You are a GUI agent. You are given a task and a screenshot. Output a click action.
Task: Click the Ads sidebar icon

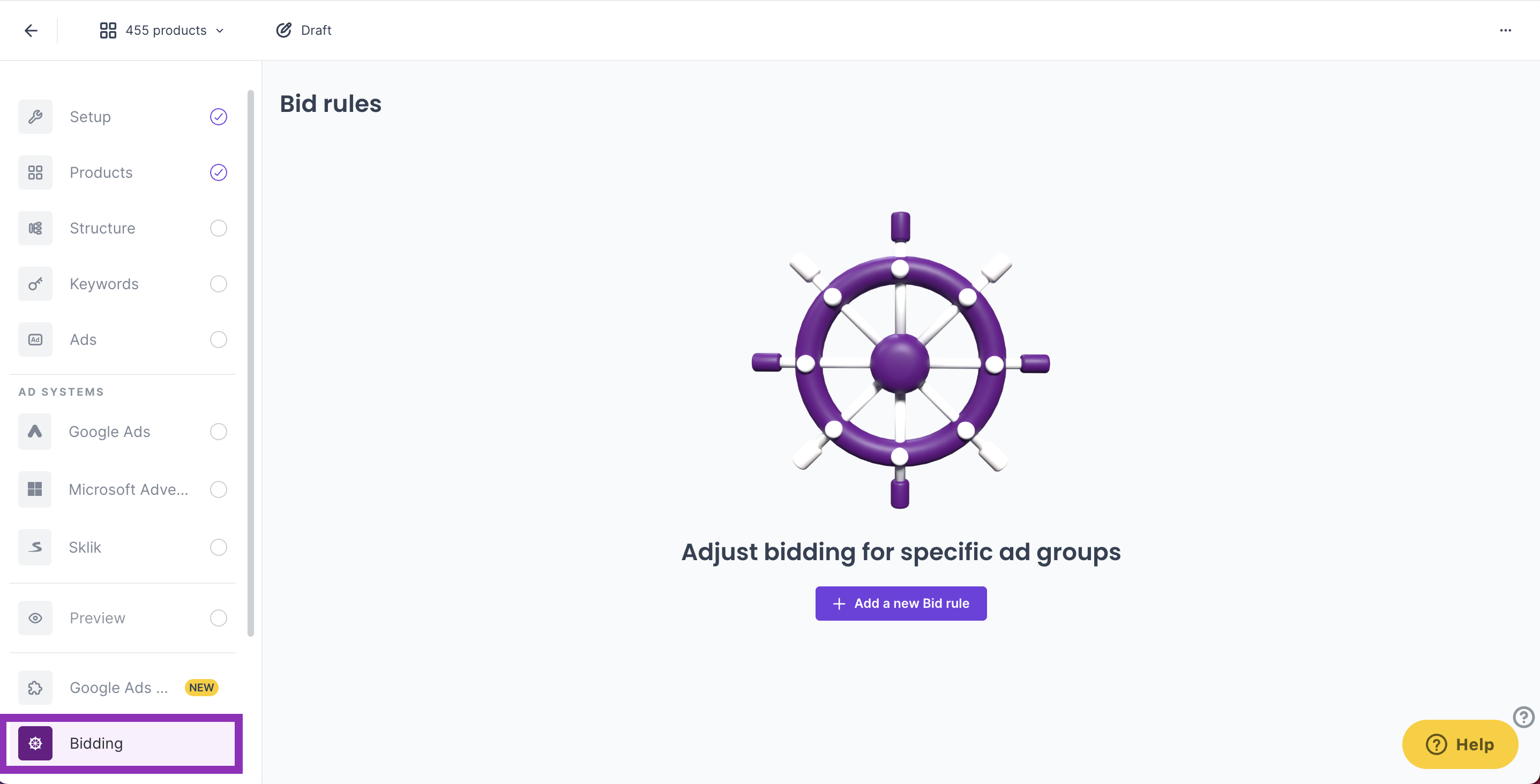coord(35,340)
